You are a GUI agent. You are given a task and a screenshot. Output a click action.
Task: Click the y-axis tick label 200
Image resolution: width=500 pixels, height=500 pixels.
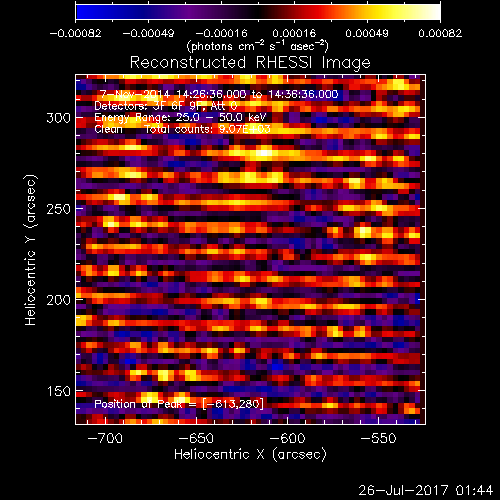[x=59, y=300]
